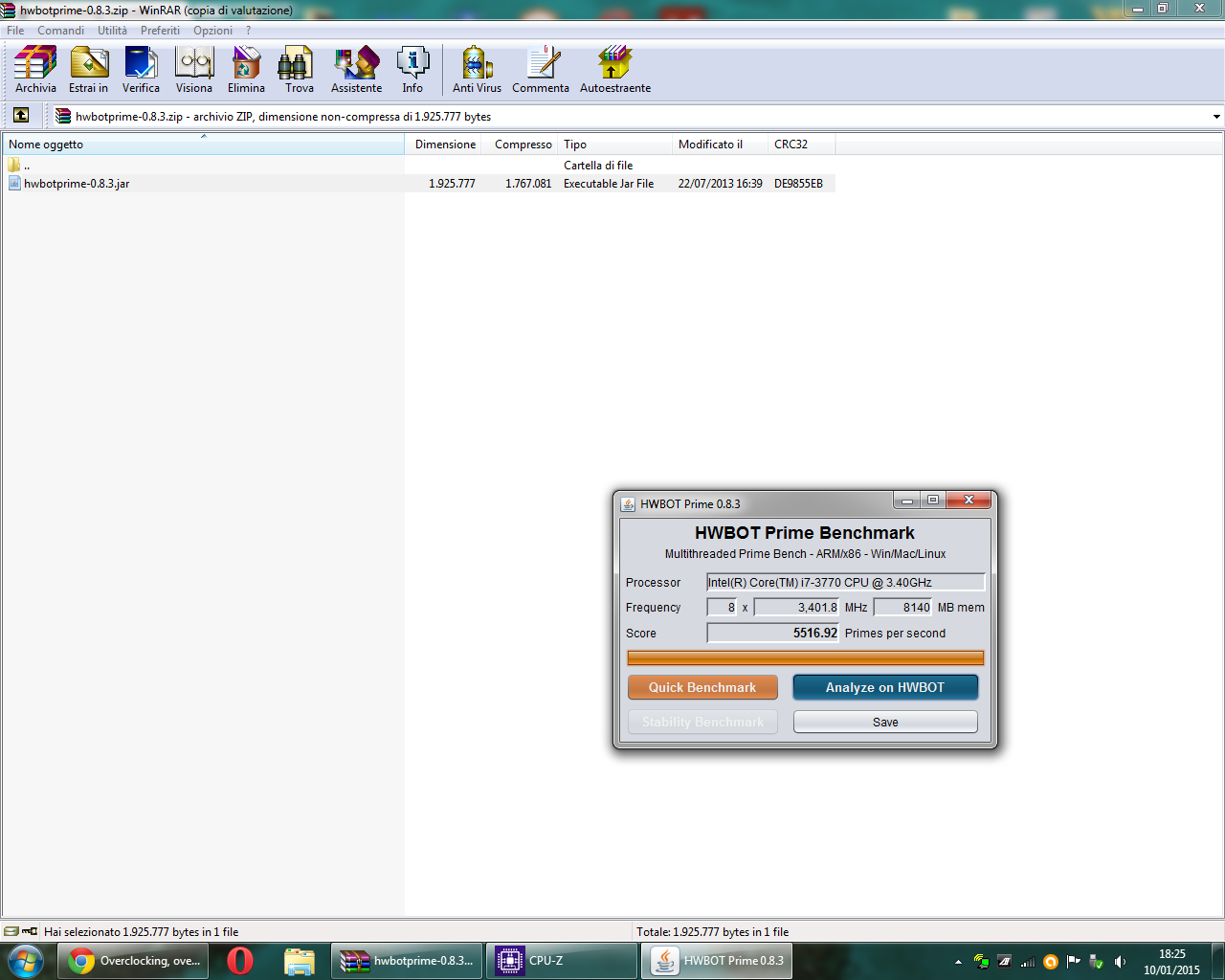
Task: Sort by Nome oggetto column header
Action: click(203, 145)
